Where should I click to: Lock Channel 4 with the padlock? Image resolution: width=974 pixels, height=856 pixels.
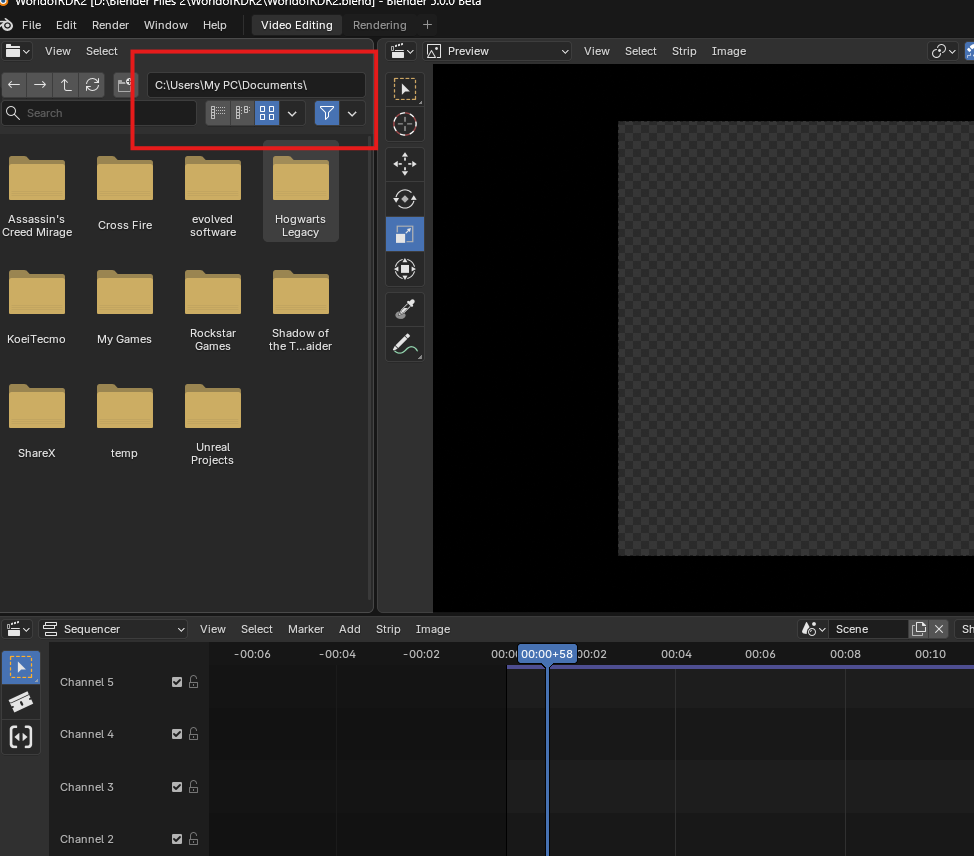(x=194, y=734)
